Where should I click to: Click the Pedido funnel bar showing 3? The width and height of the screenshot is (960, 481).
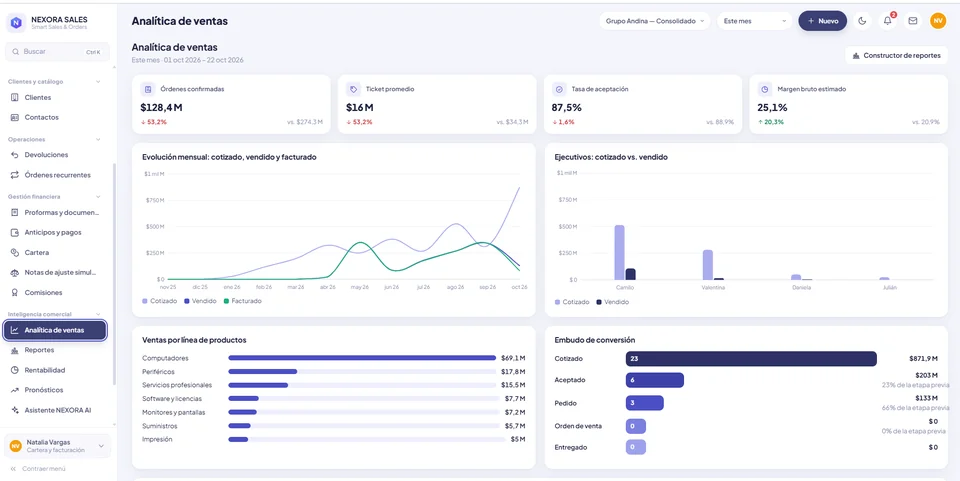[x=645, y=403]
